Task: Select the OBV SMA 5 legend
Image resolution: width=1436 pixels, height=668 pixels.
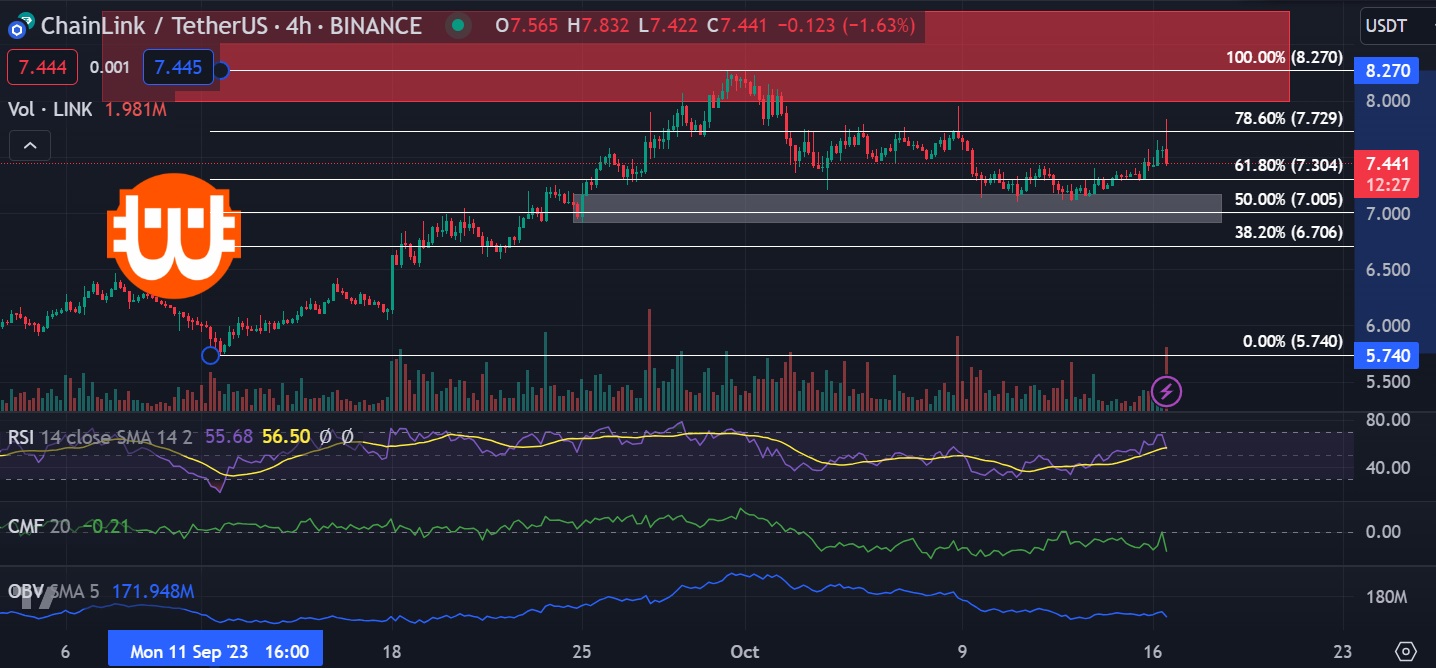Action: 54,591
